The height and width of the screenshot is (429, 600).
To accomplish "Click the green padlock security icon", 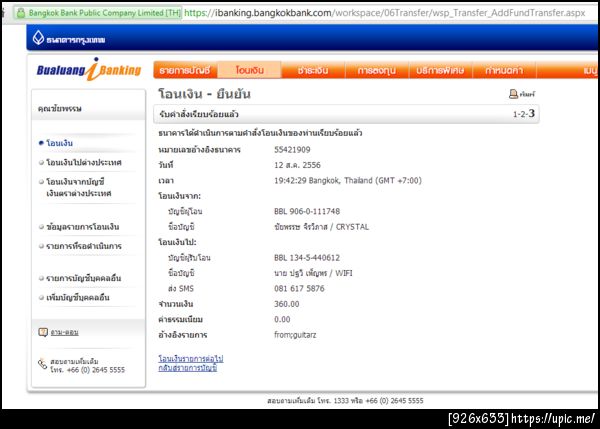I will [x=21, y=13].
